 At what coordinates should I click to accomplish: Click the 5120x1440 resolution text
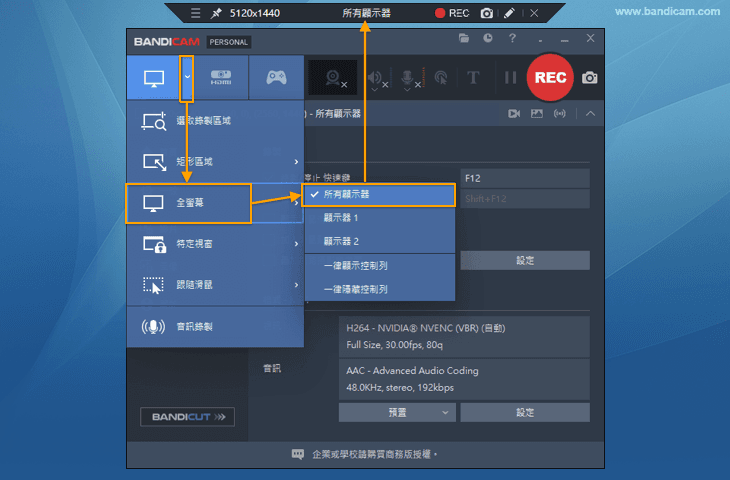[x=255, y=13]
